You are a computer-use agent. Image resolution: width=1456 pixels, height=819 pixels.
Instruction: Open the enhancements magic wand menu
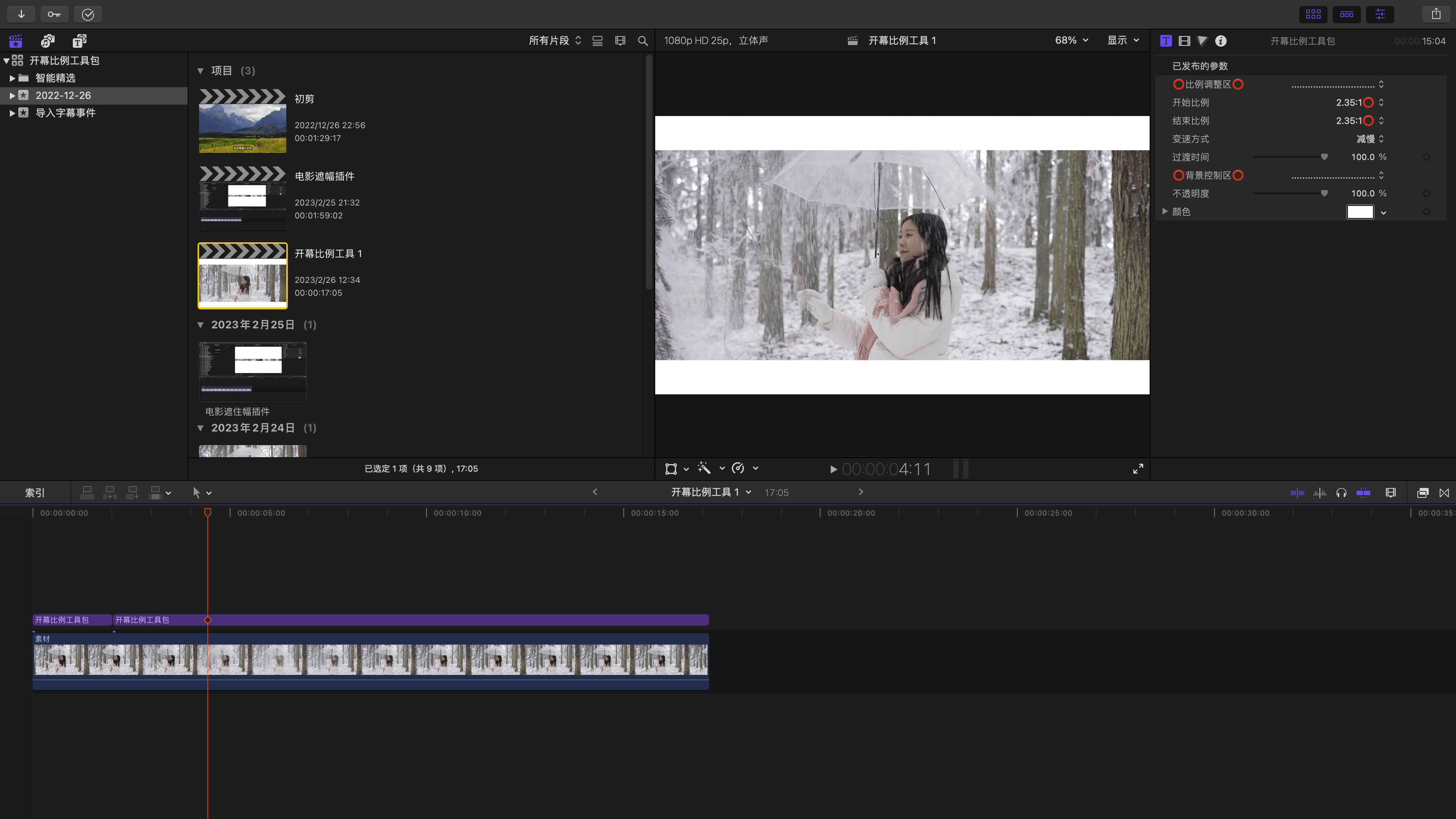[x=711, y=468]
